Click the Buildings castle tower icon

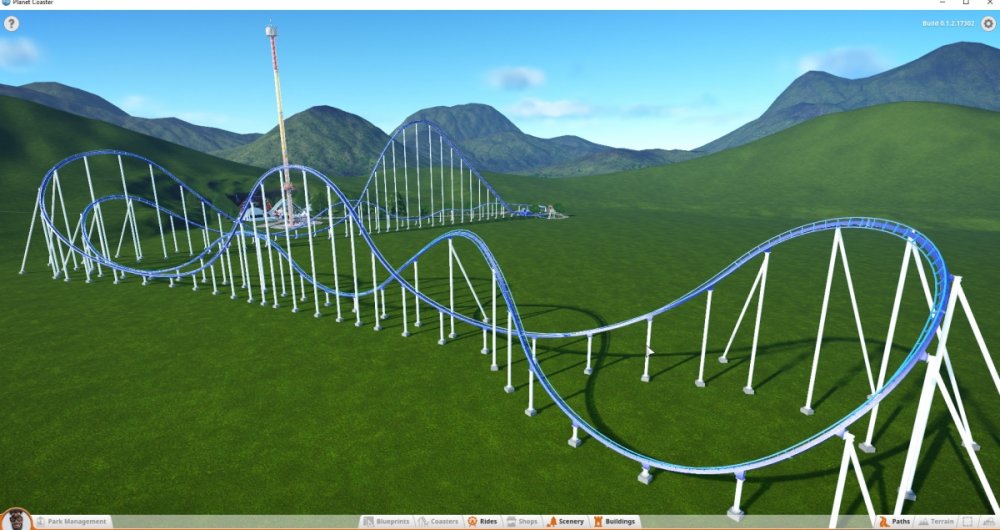tap(598, 522)
